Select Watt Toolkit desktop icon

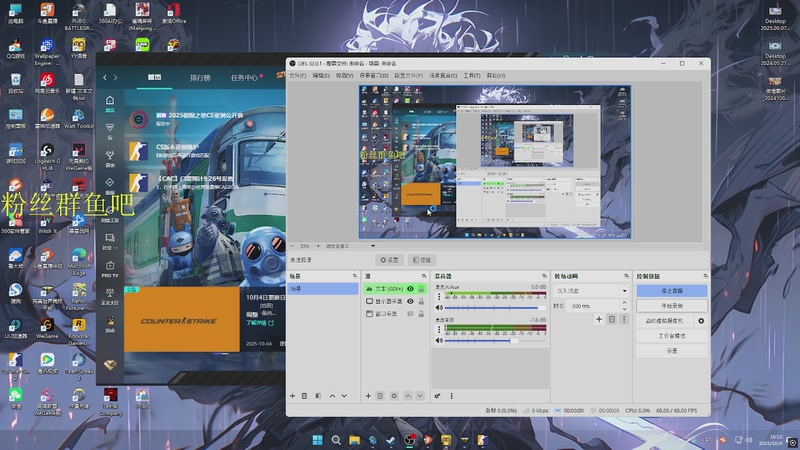pos(79,118)
